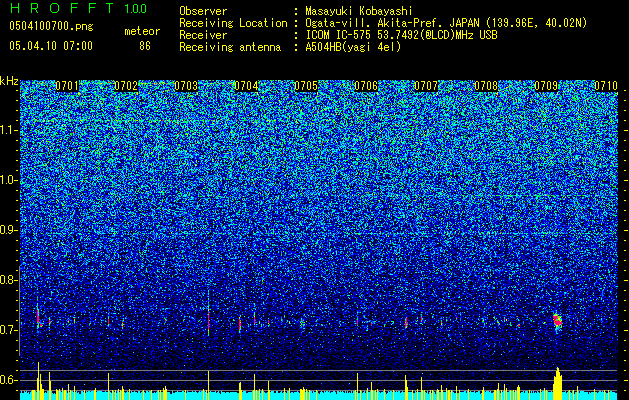
Task: Click the meteor label
Action: (142, 31)
